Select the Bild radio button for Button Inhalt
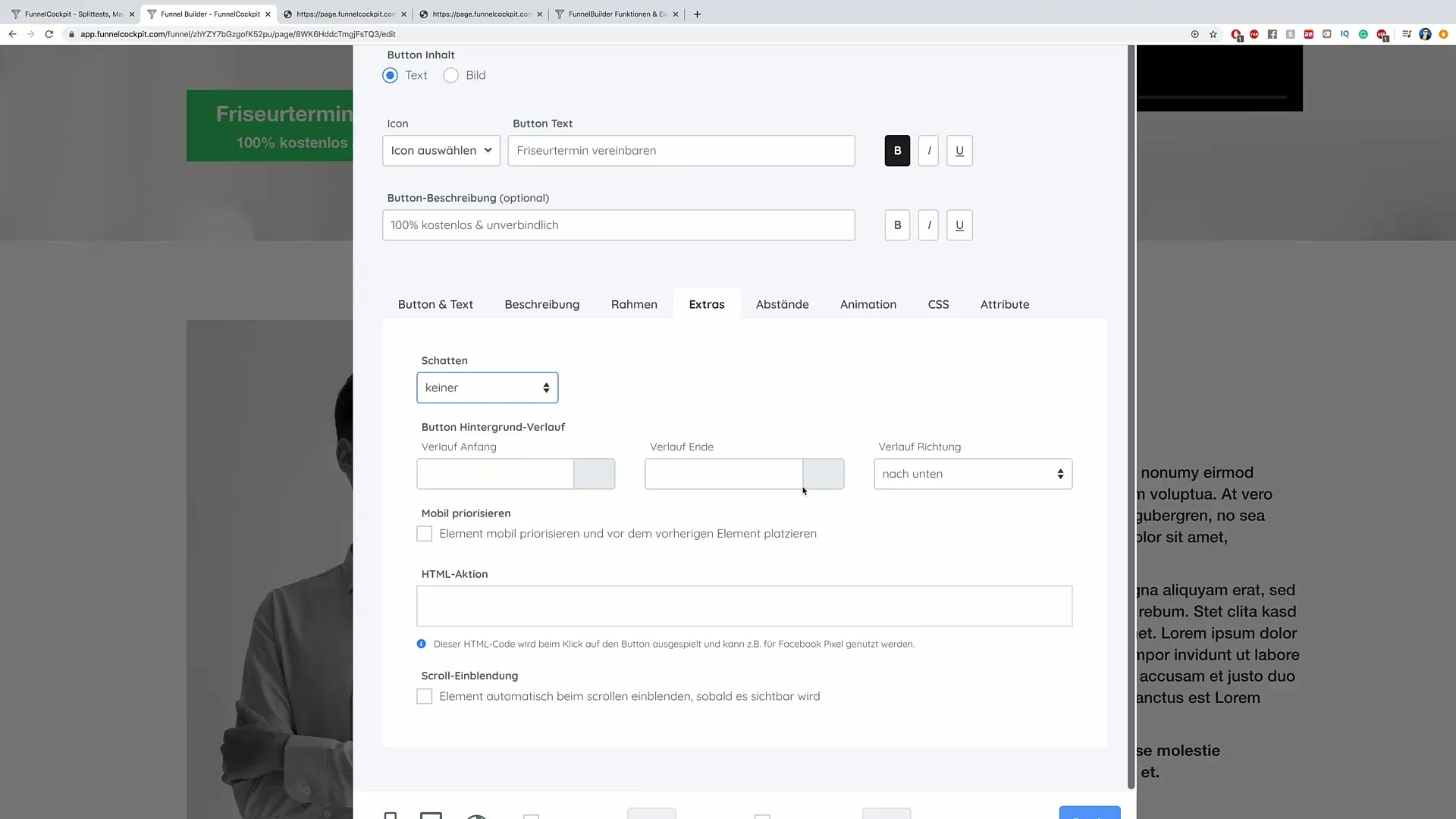Image resolution: width=1456 pixels, height=819 pixels. 451,75
